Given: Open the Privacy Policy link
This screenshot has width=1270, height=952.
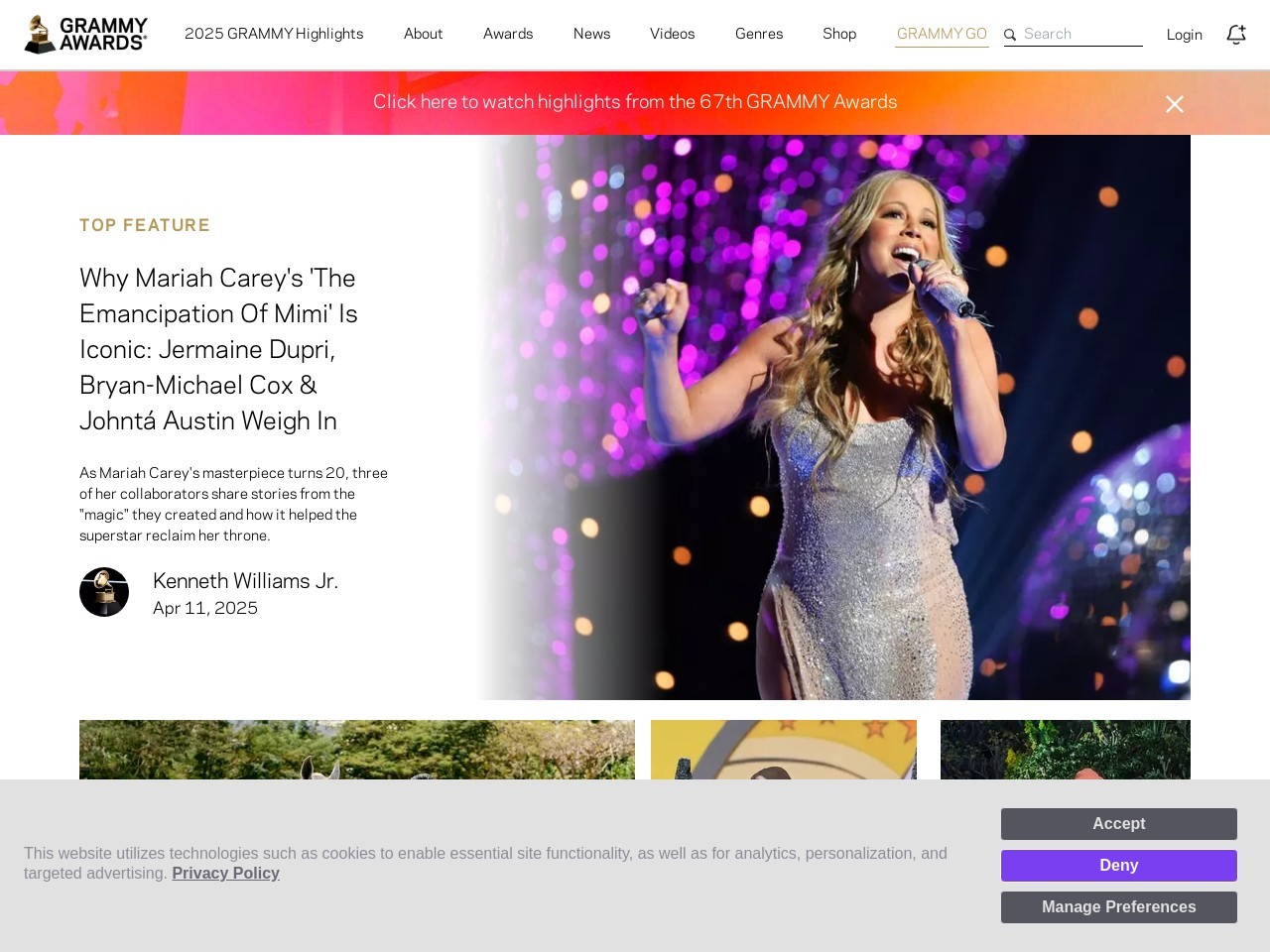Looking at the screenshot, I should [226, 874].
